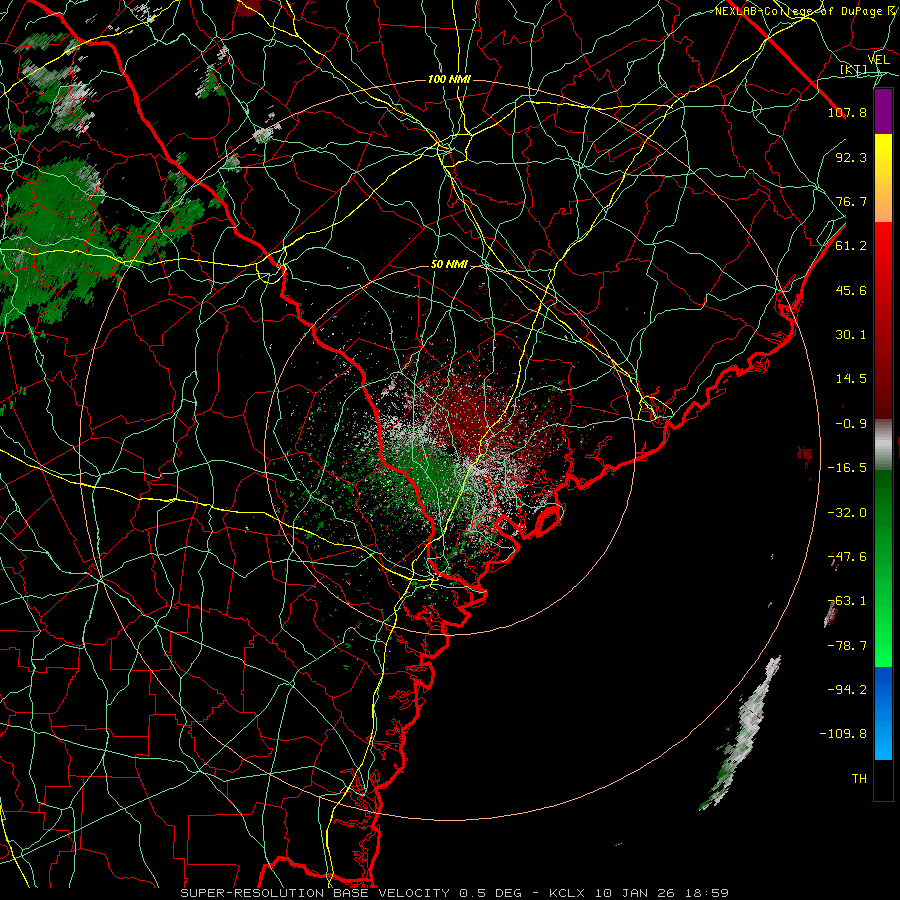
Task: Click the TH label at the scale bottom
Action: coord(859,779)
